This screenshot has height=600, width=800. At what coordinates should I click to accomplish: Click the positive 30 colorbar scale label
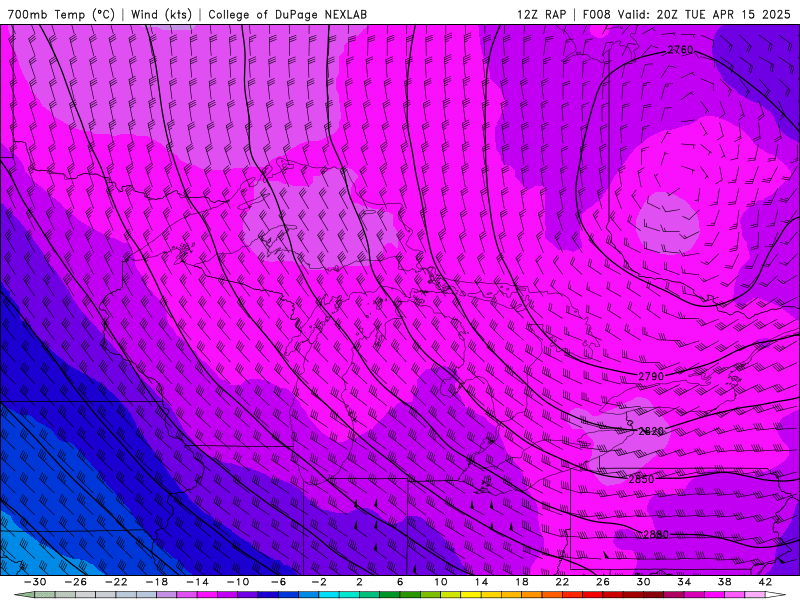pos(643,582)
